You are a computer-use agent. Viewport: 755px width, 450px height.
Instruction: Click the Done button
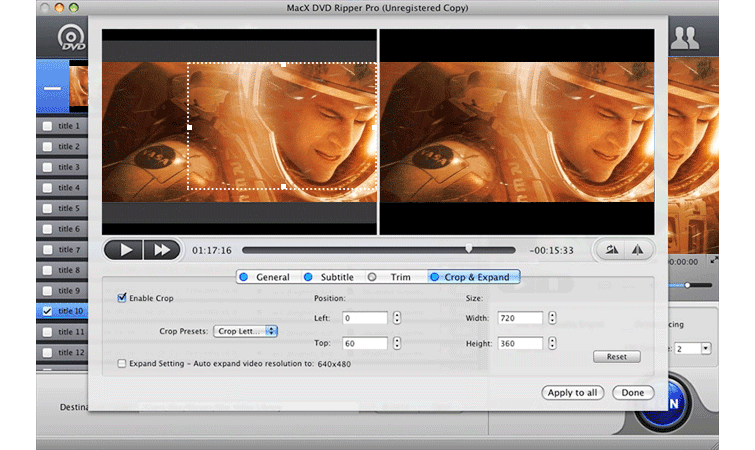pos(633,393)
